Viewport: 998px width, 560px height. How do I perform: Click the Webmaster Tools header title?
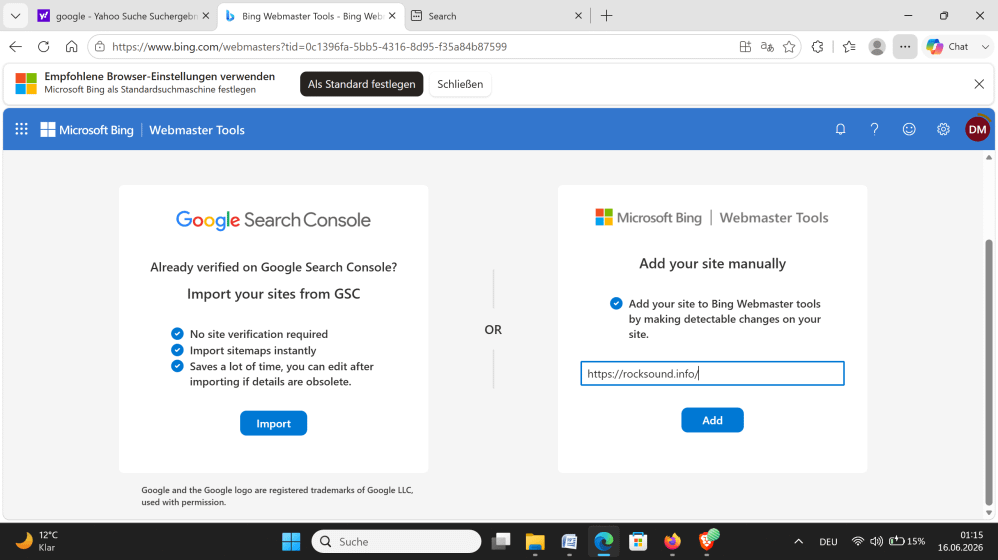click(197, 130)
